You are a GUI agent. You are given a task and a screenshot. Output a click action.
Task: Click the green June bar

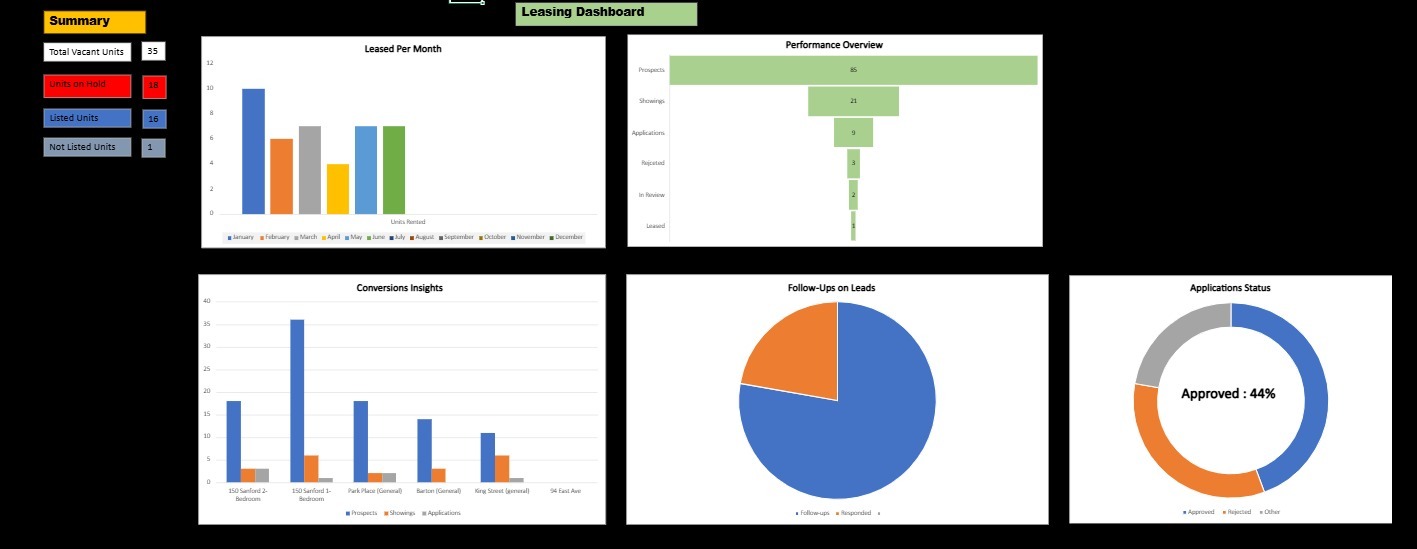[x=394, y=170]
